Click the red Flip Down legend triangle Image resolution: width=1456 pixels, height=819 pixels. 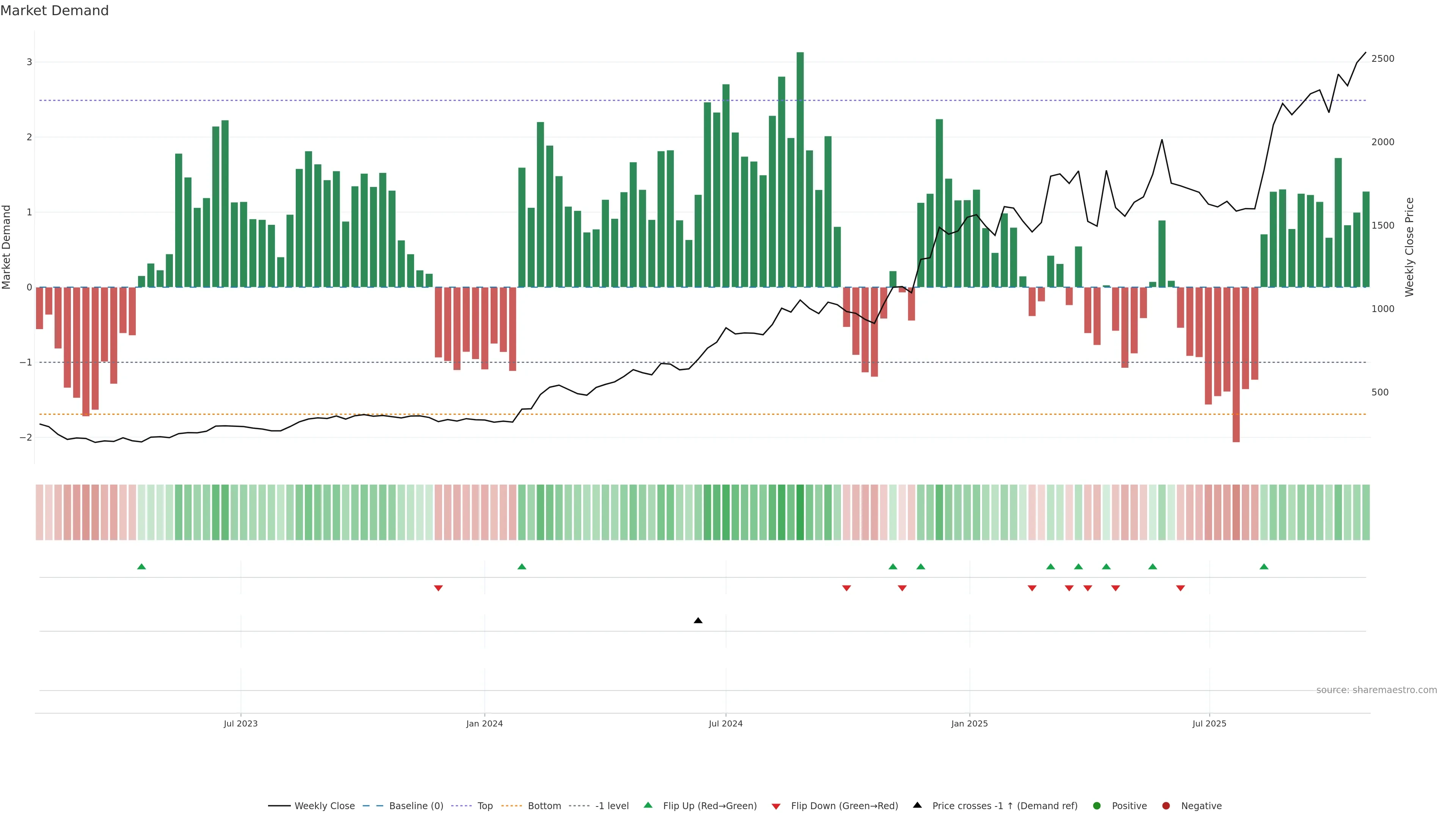click(x=776, y=806)
